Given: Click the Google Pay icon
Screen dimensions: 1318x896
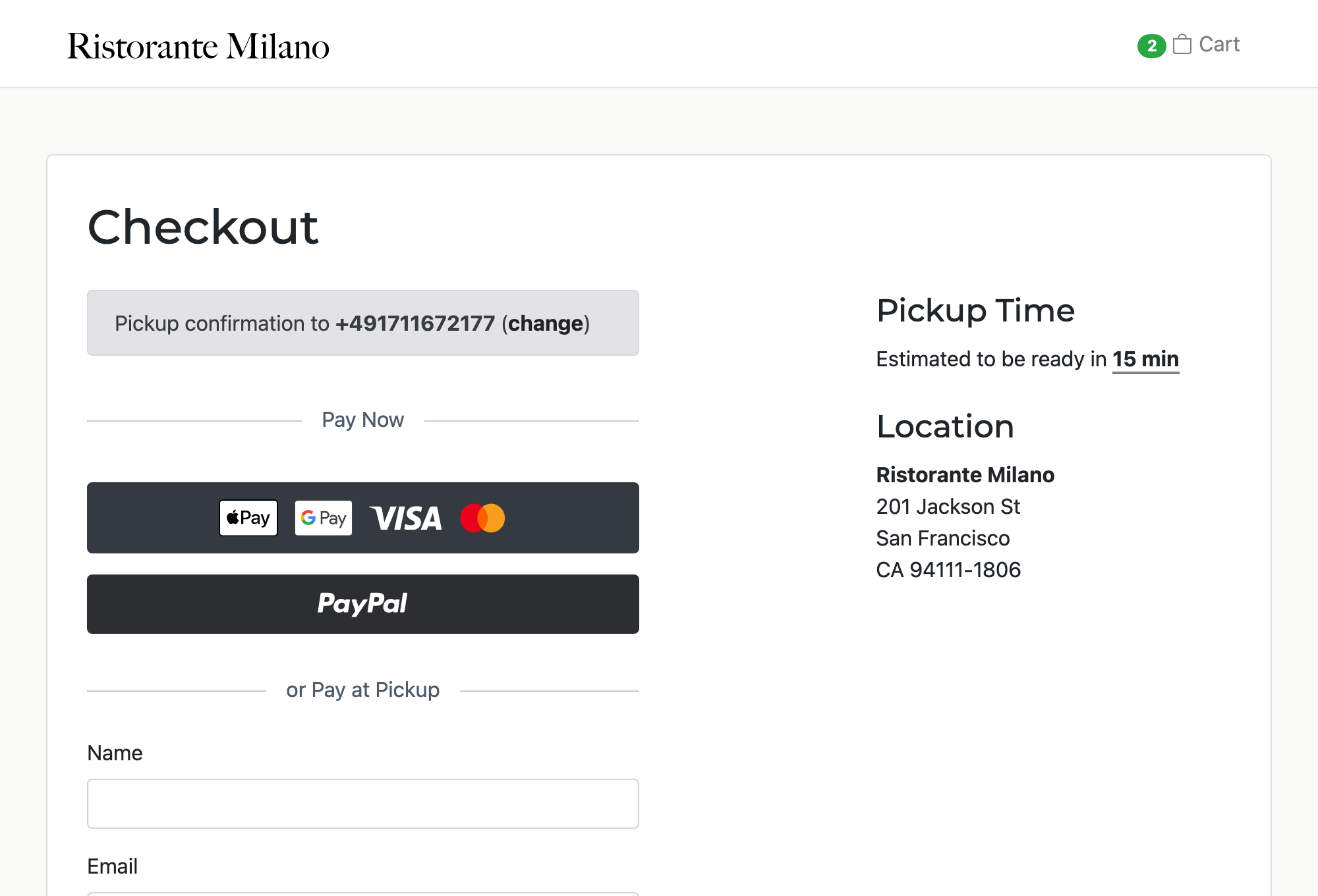Looking at the screenshot, I should coord(324,518).
